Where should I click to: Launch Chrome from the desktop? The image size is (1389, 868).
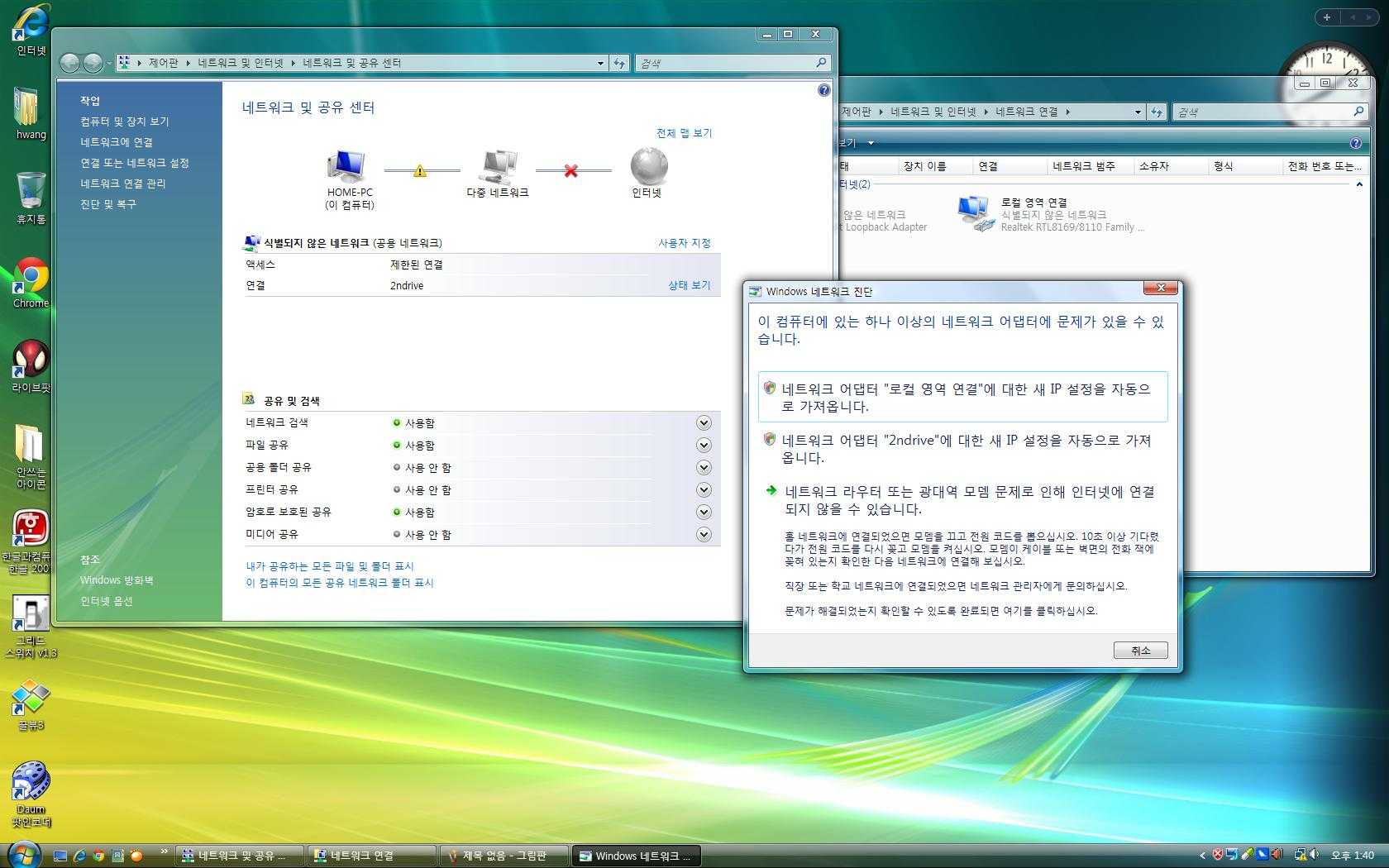point(31,281)
